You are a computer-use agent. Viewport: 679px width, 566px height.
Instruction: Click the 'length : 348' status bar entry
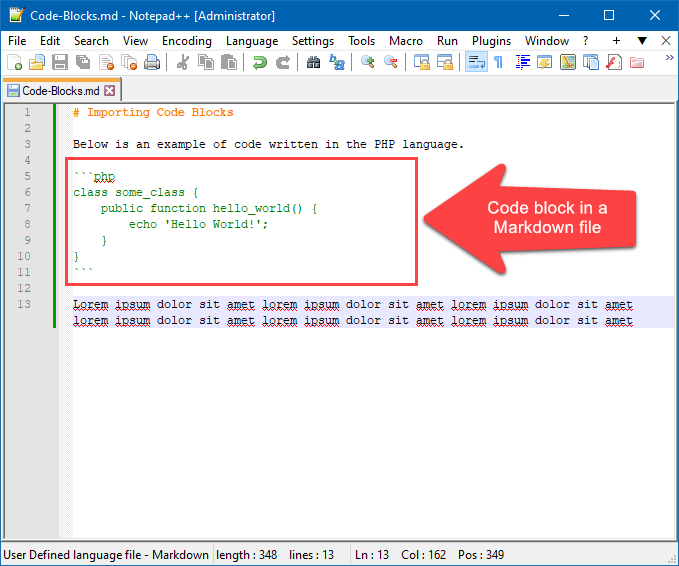point(246,555)
